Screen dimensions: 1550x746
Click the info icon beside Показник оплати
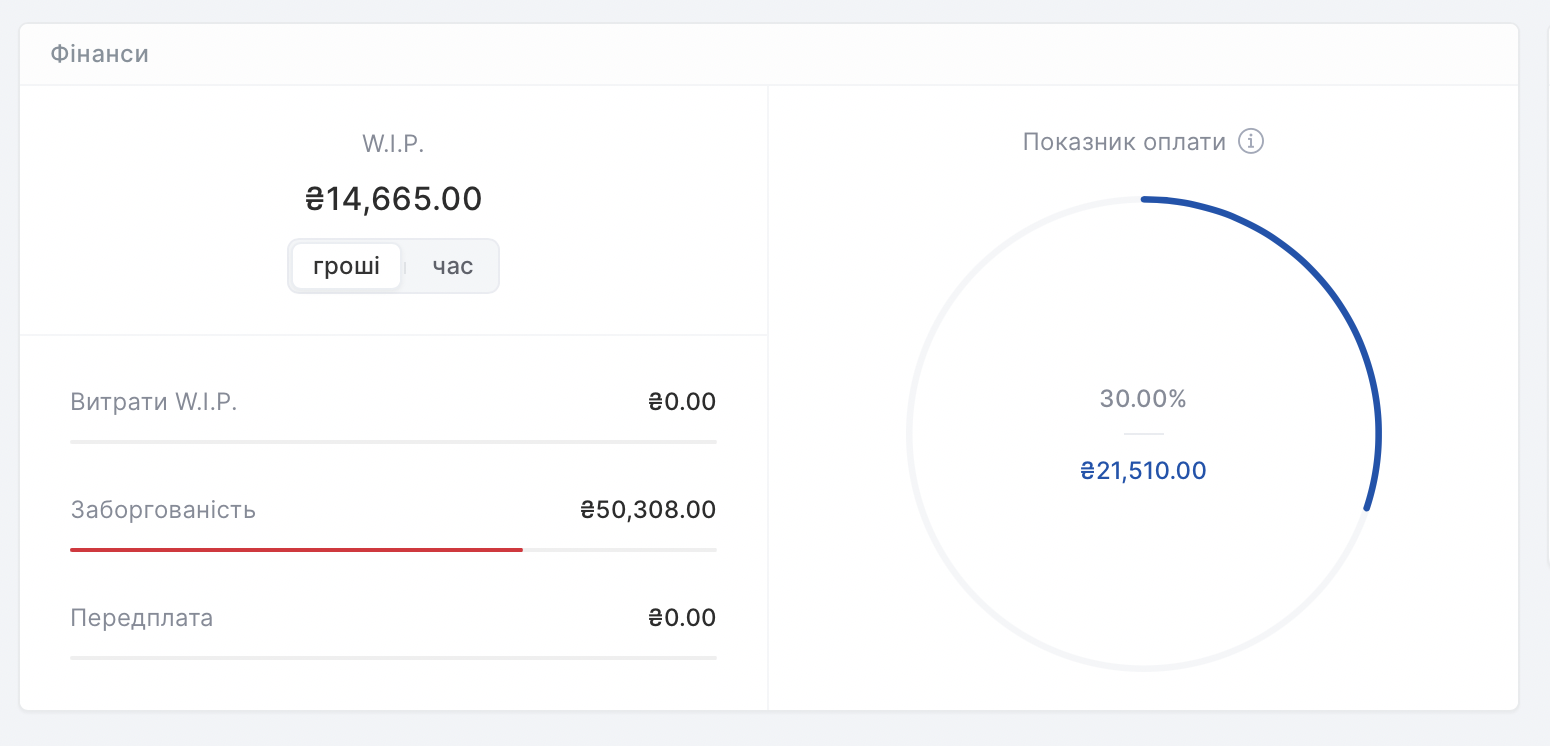1251,142
